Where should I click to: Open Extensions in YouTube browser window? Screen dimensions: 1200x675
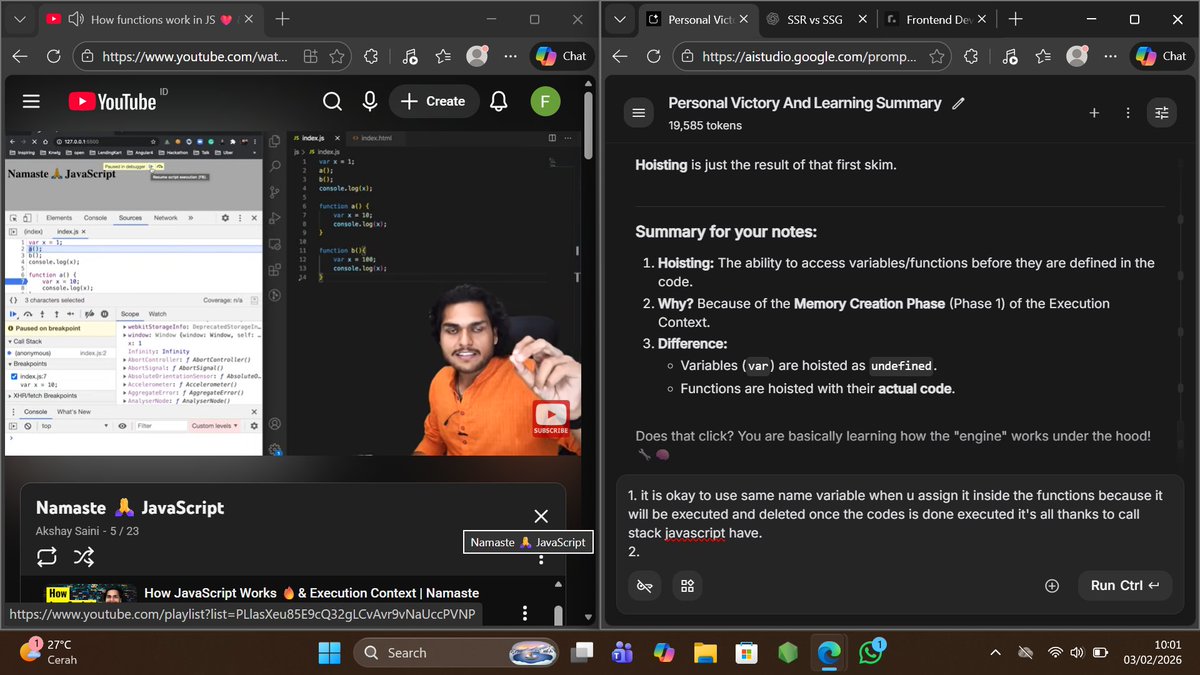(372, 57)
